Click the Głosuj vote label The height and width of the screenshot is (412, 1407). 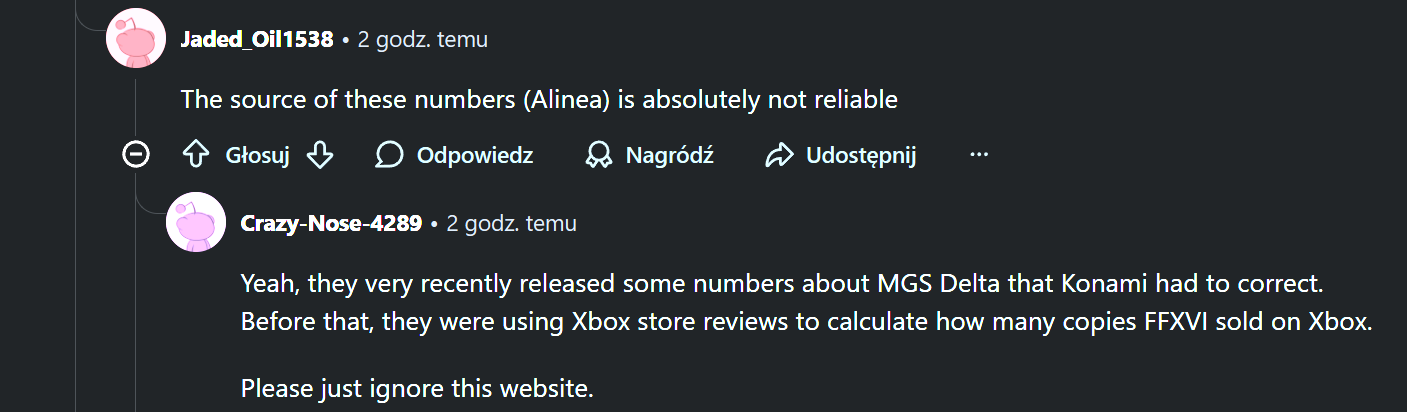257,155
